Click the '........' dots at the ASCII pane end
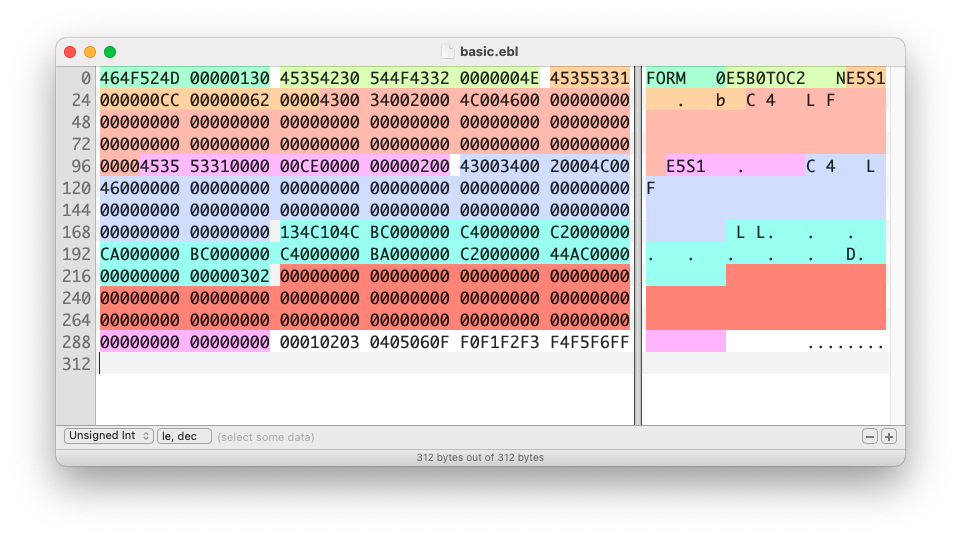This screenshot has width=961, height=540. coord(846,344)
